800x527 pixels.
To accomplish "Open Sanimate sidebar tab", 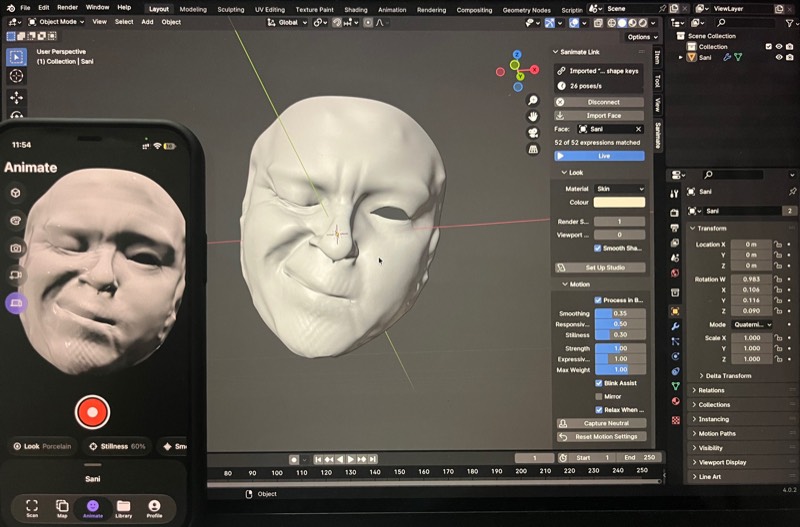I will pos(658,136).
